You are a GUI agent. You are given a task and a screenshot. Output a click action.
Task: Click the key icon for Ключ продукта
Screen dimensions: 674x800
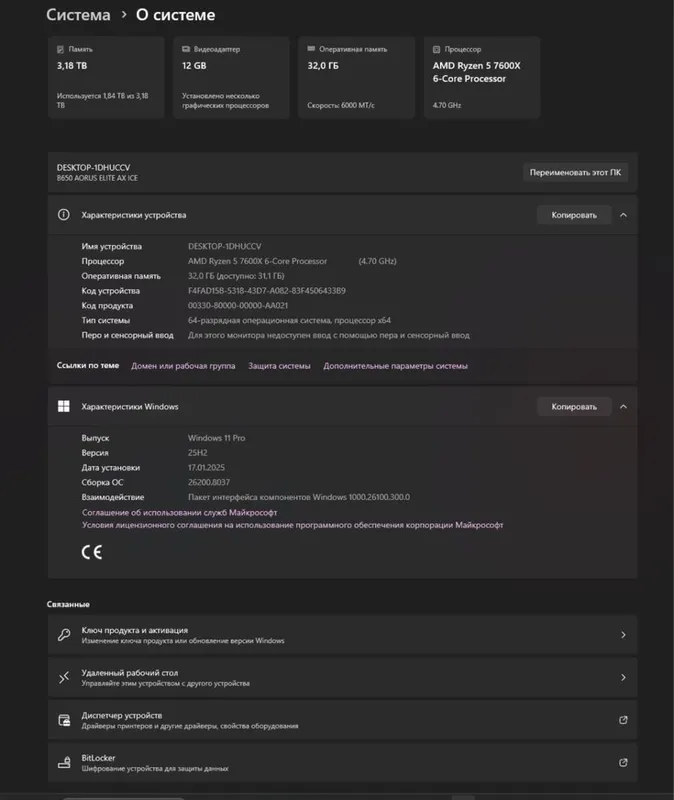(x=64, y=635)
